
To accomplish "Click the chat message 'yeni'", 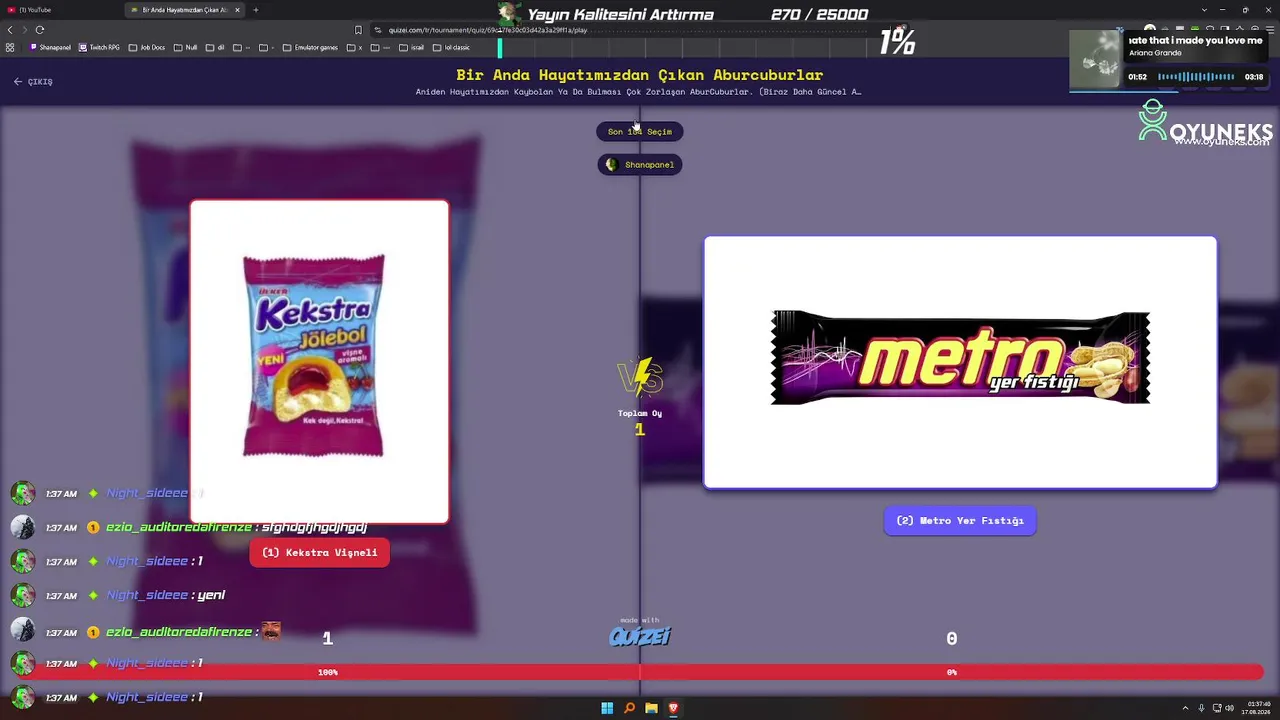I will pos(211,595).
